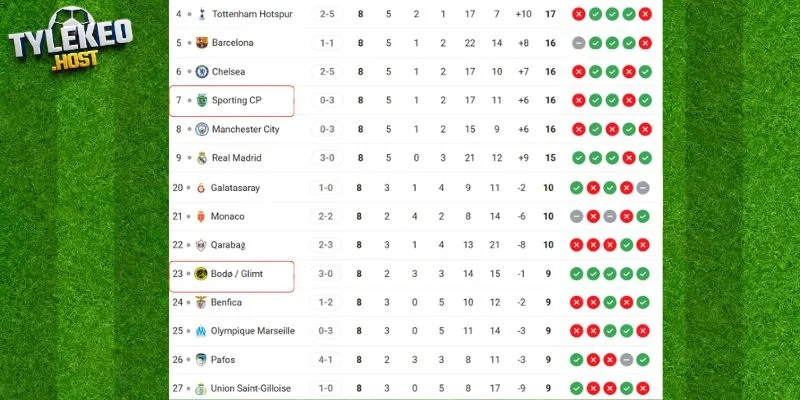Image resolution: width=800 pixels, height=400 pixels.
Task: Click the Galatasaray club crest icon
Action: (x=201, y=187)
